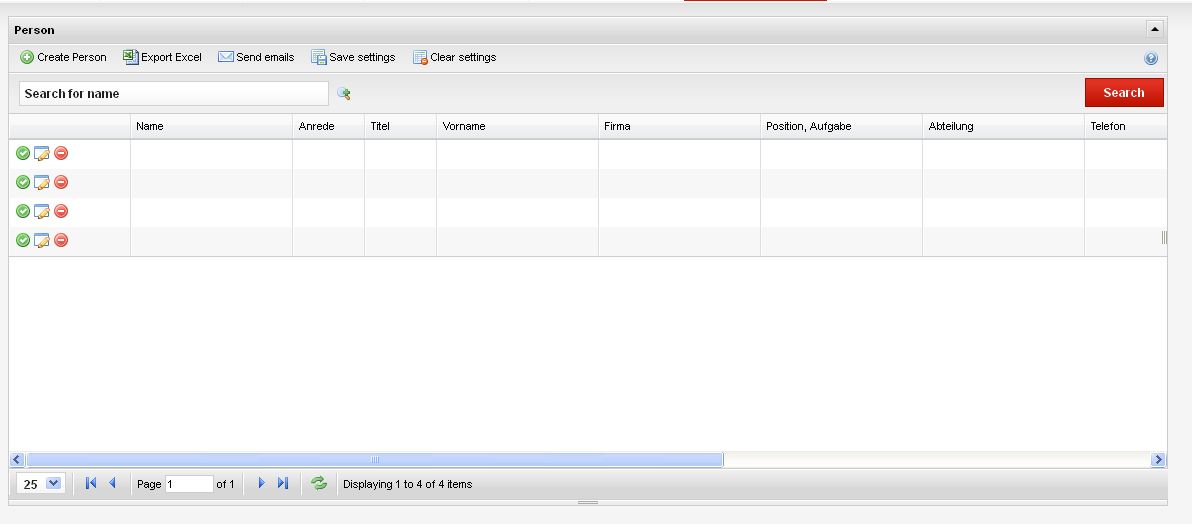Screen dimensions: 1192x524
Task: Sort by the Firma column header
Action: tap(680, 126)
